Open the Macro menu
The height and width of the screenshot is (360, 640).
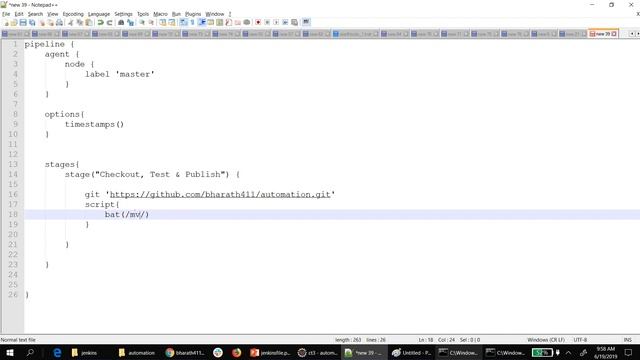(160, 14)
